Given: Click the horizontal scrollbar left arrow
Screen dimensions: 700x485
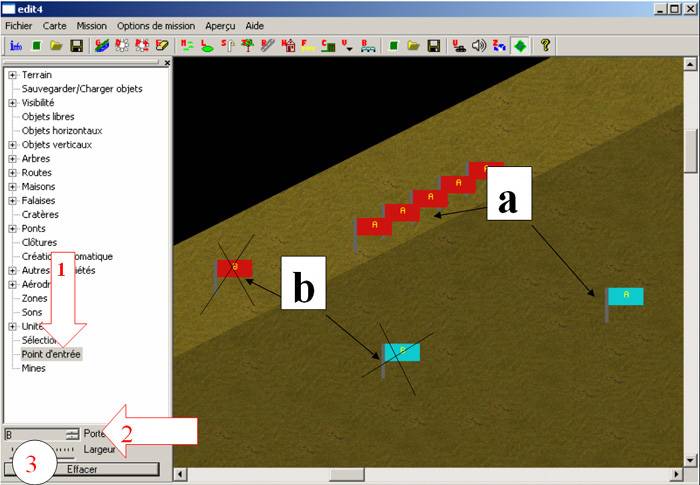Looking at the screenshot, I should (x=181, y=474).
